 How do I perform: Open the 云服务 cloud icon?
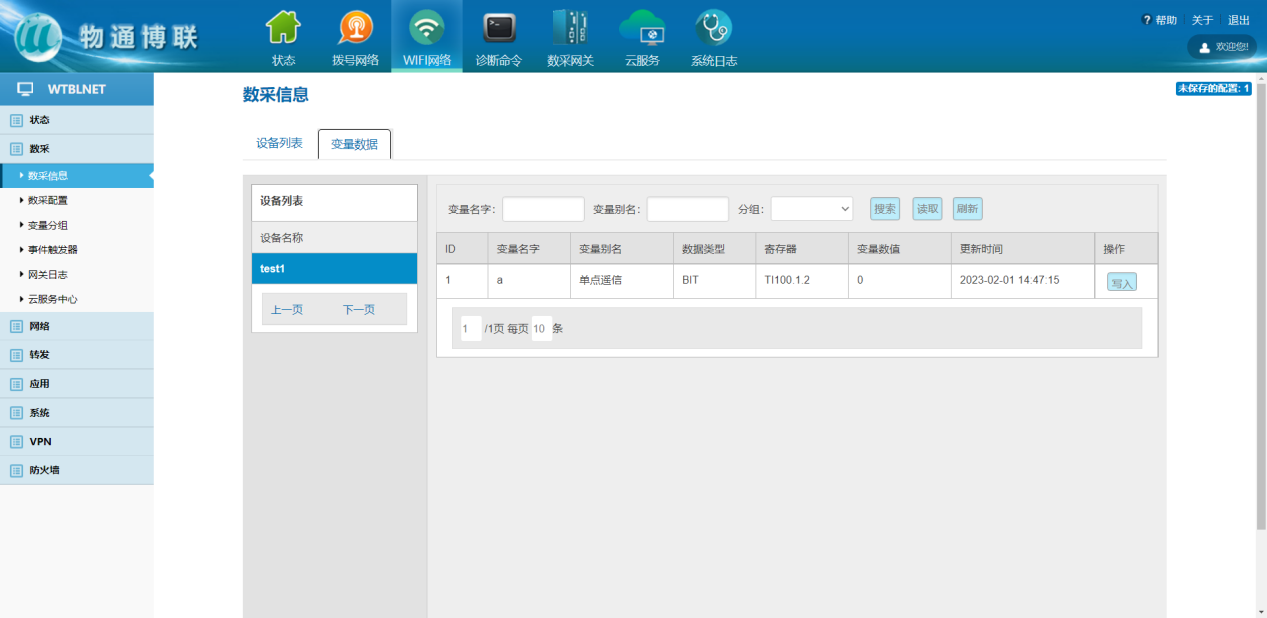coord(642,28)
